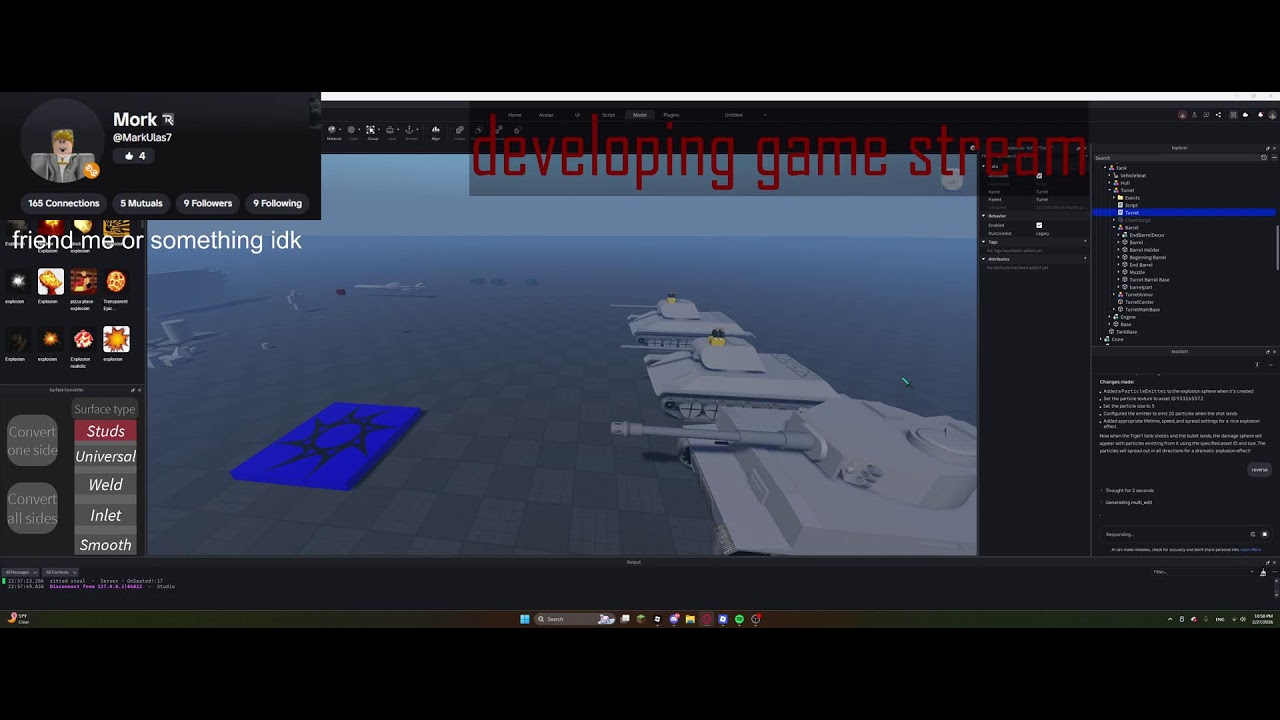Toggle the Archivable checkbox in Properties
Viewport: 1280px width, 720px height.
click(1039, 176)
